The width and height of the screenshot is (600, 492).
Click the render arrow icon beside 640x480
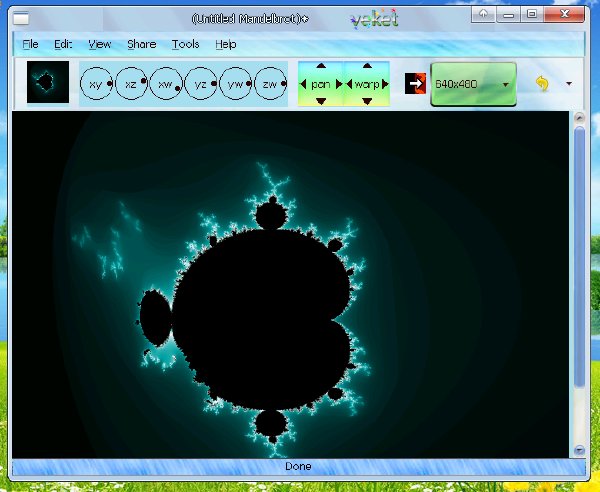(415, 83)
